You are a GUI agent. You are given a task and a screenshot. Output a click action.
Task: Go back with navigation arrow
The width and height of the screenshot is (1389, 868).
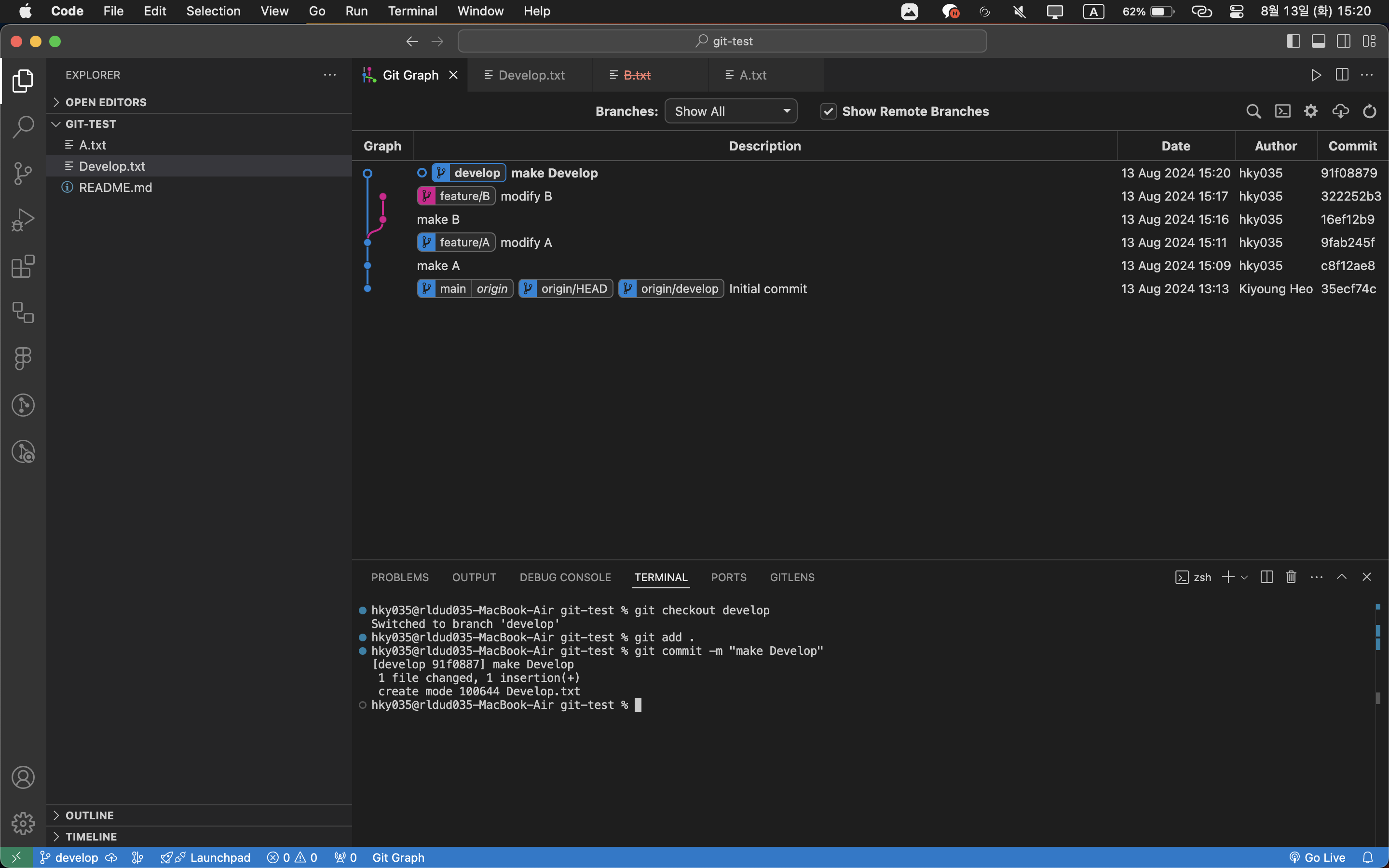tap(412, 41)
